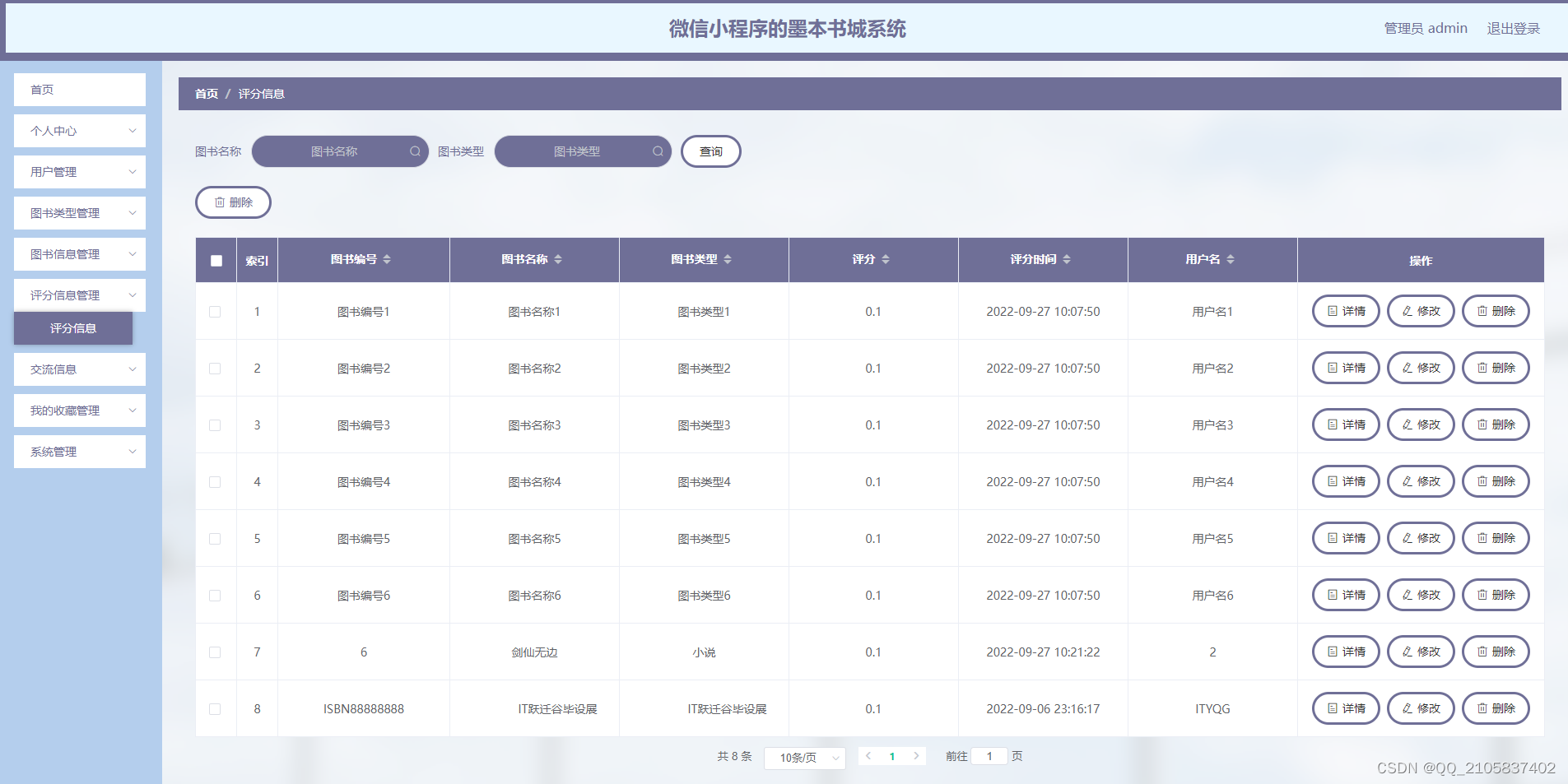
Task: Click the 索引 column header
Action: coord(257,261)
